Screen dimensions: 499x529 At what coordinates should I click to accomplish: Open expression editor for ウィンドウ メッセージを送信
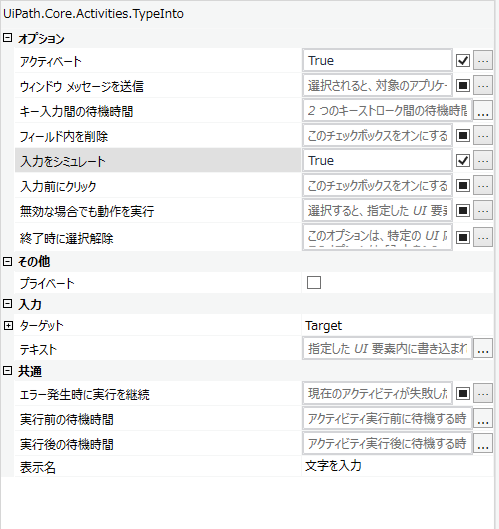coord(483,86)
